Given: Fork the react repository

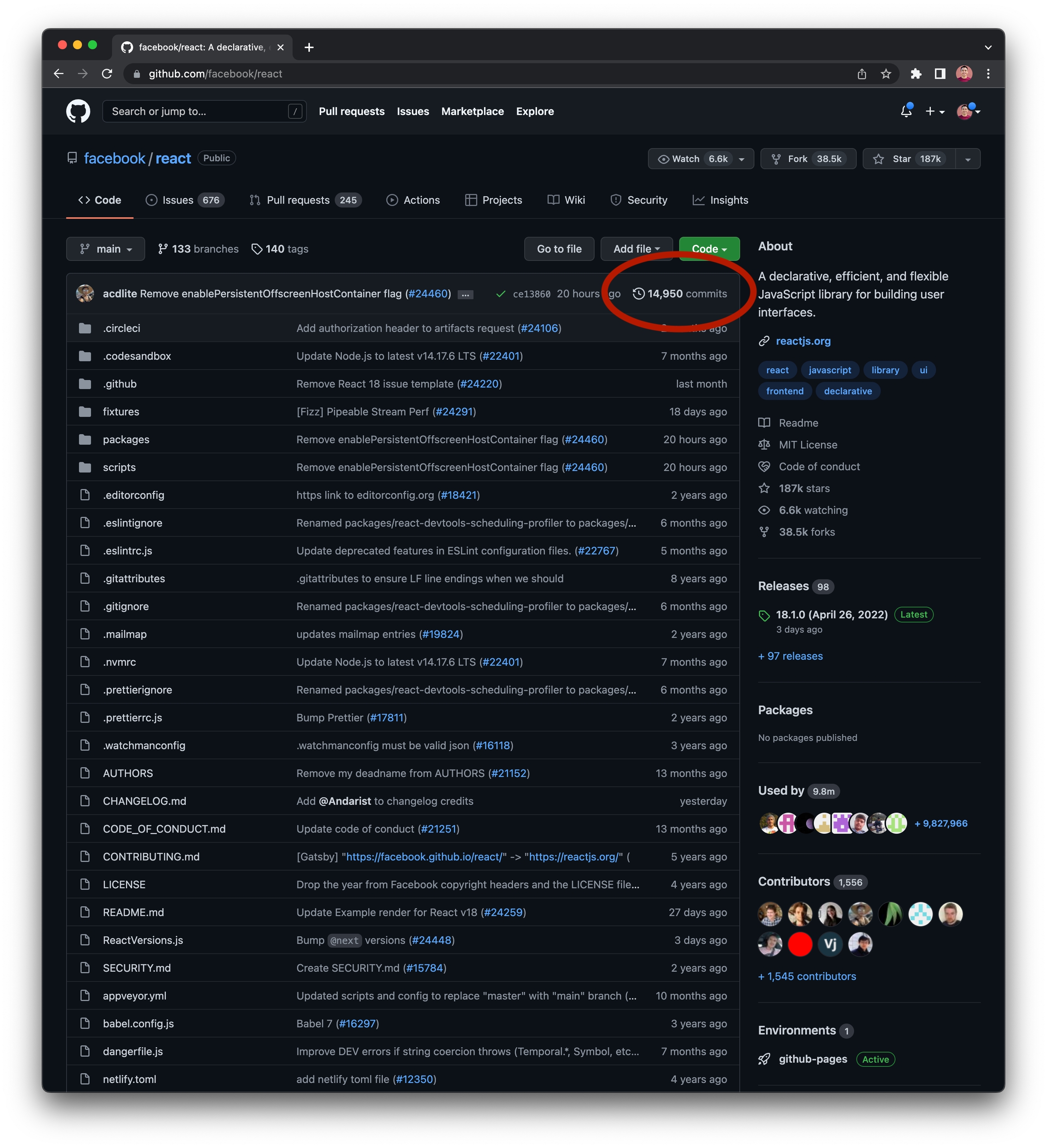Looking at the screenshot, I should [x=808, y=159].
